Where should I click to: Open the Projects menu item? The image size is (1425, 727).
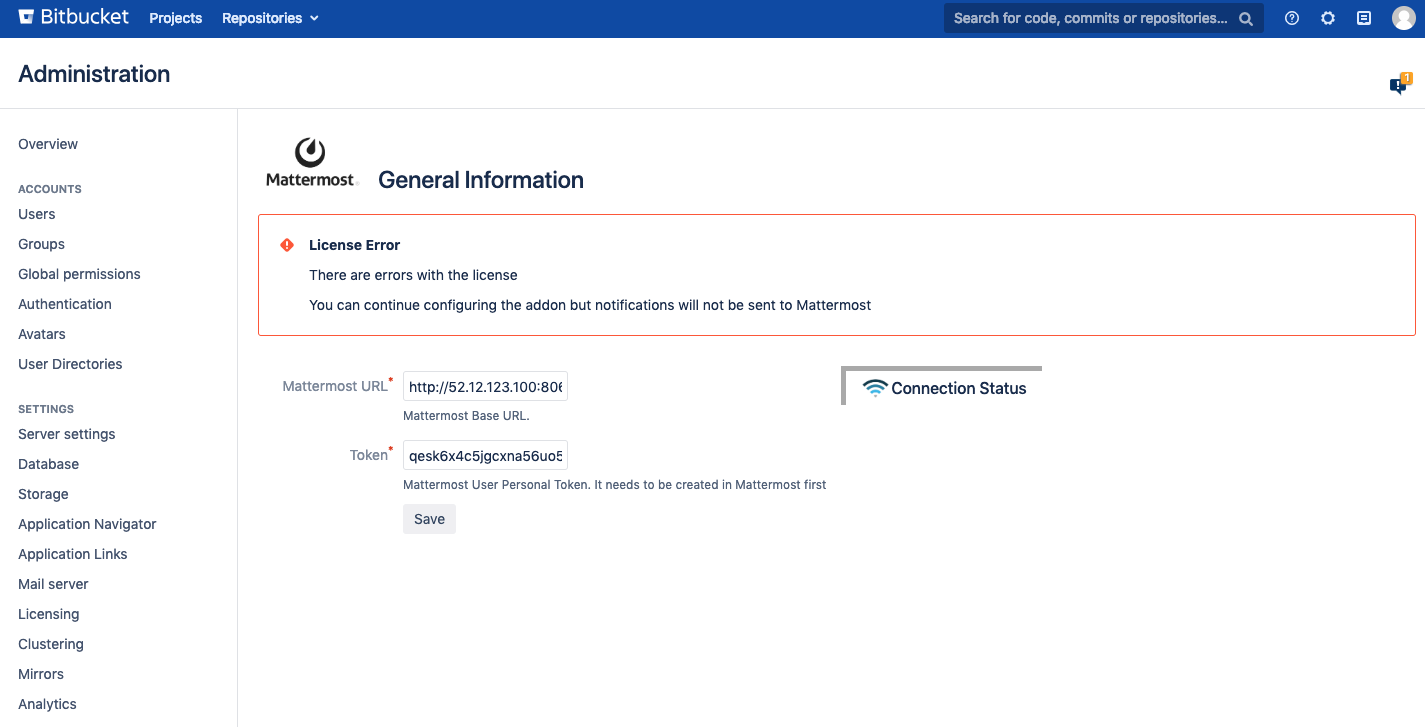(176, 18)
